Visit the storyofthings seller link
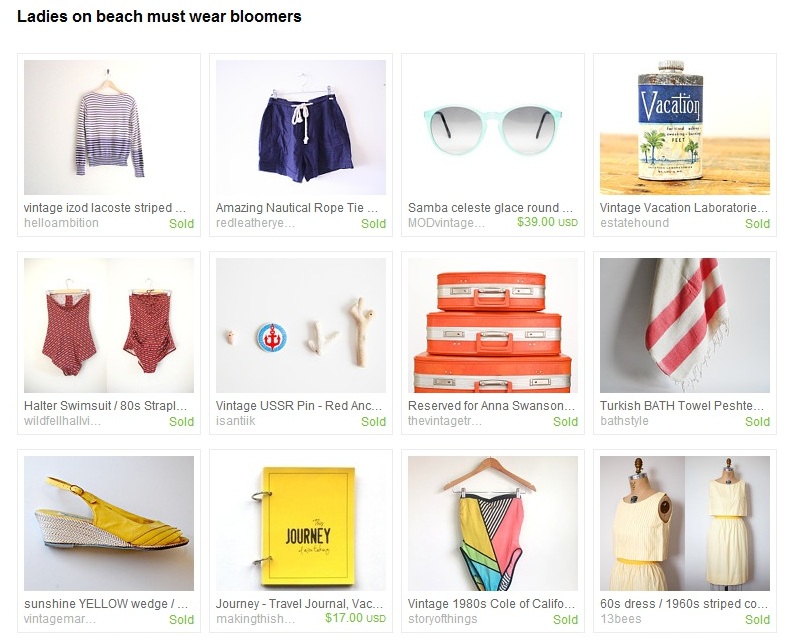The image size is (796, 637). 442,619
